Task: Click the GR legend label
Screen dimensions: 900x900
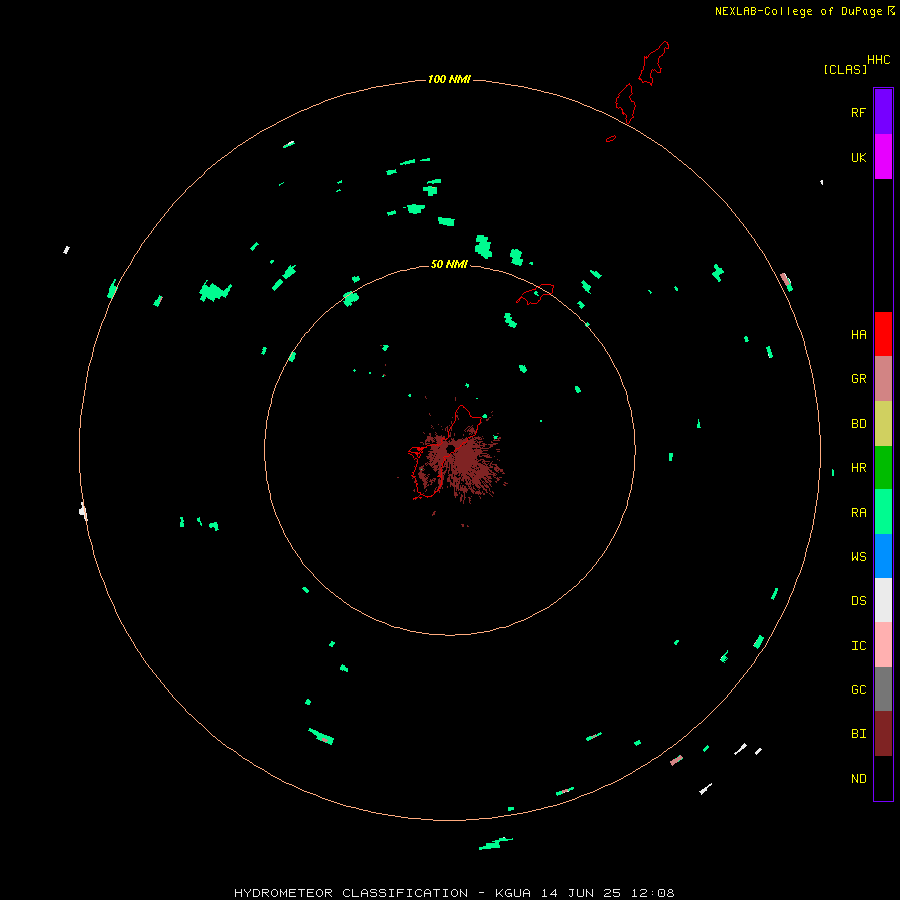Action: pyautogui.click(x=858, y=379)
